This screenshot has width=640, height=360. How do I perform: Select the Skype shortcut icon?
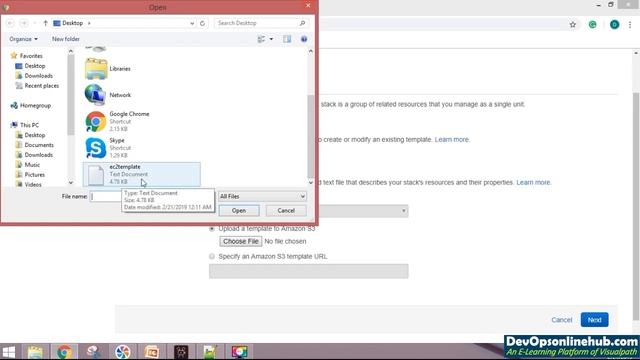96,148
